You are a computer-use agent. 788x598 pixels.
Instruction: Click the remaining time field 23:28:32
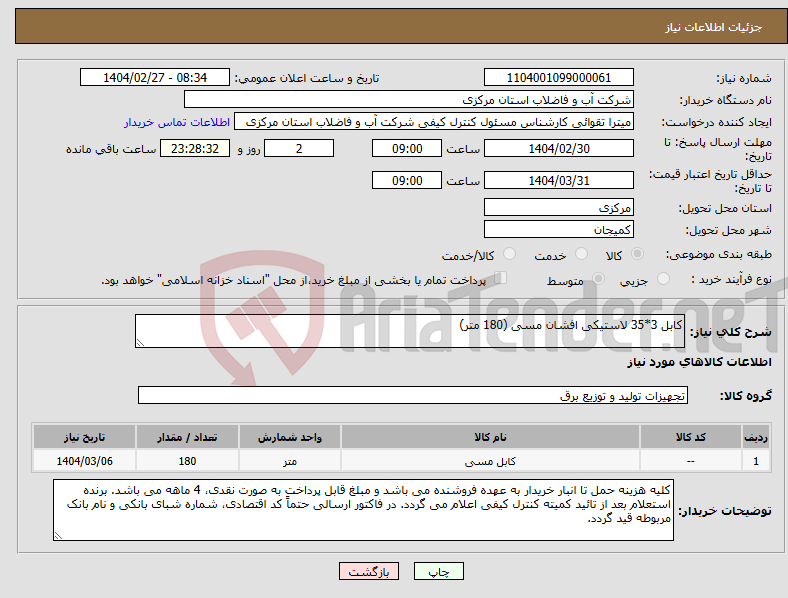195,148
